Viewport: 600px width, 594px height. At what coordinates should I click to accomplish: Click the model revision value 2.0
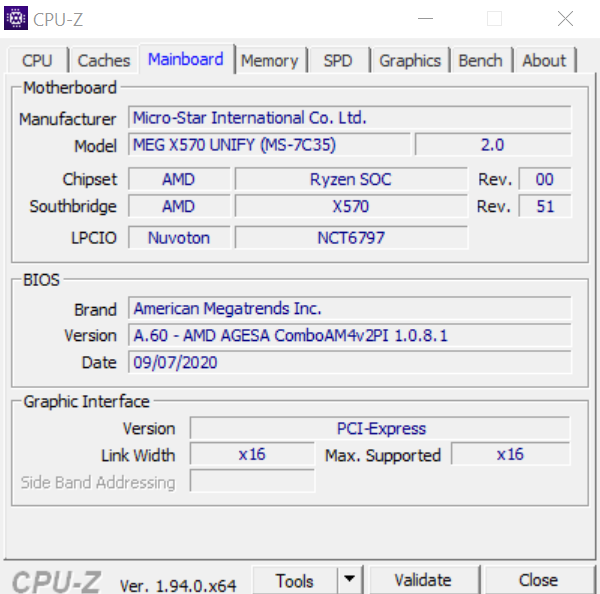[493, 145]
